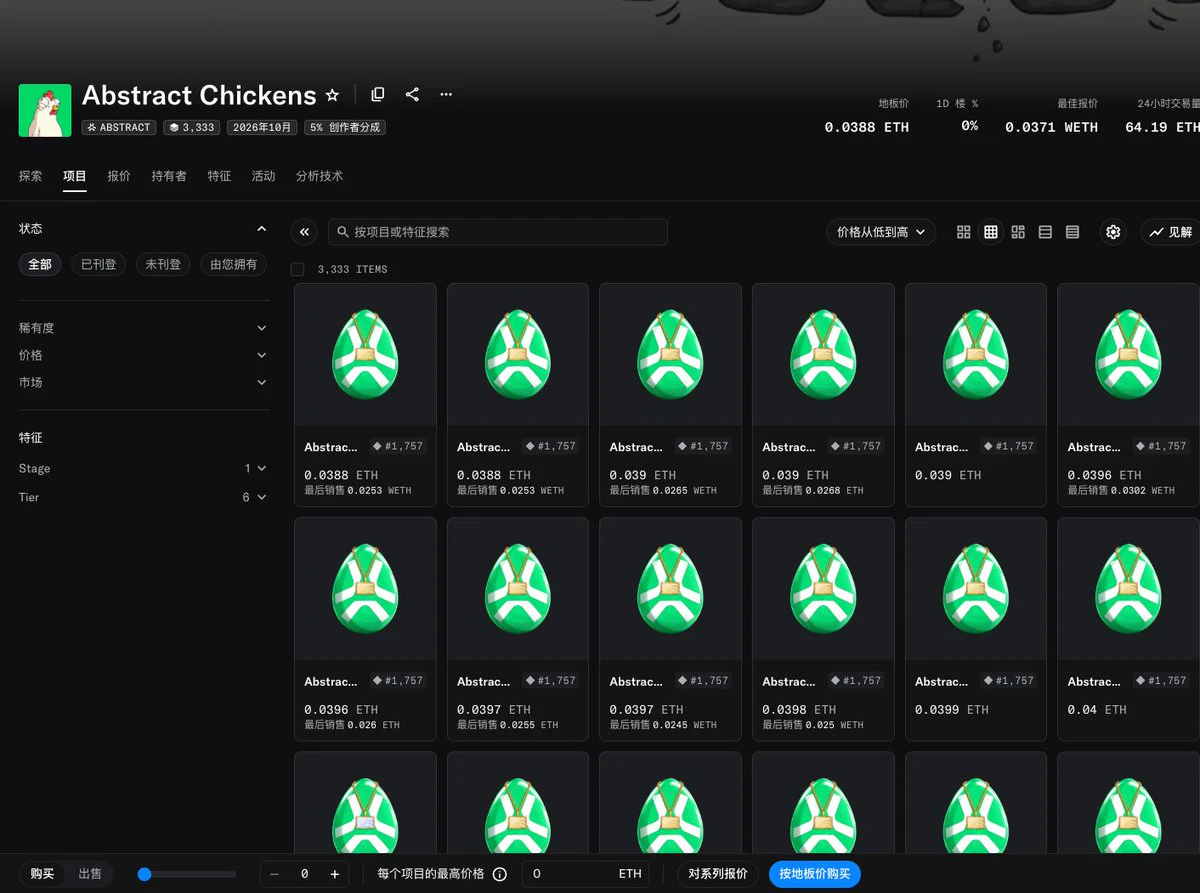Switch to the large 2x2 grid view
This screenshot has width=1200, height=893.
[964, 232]
